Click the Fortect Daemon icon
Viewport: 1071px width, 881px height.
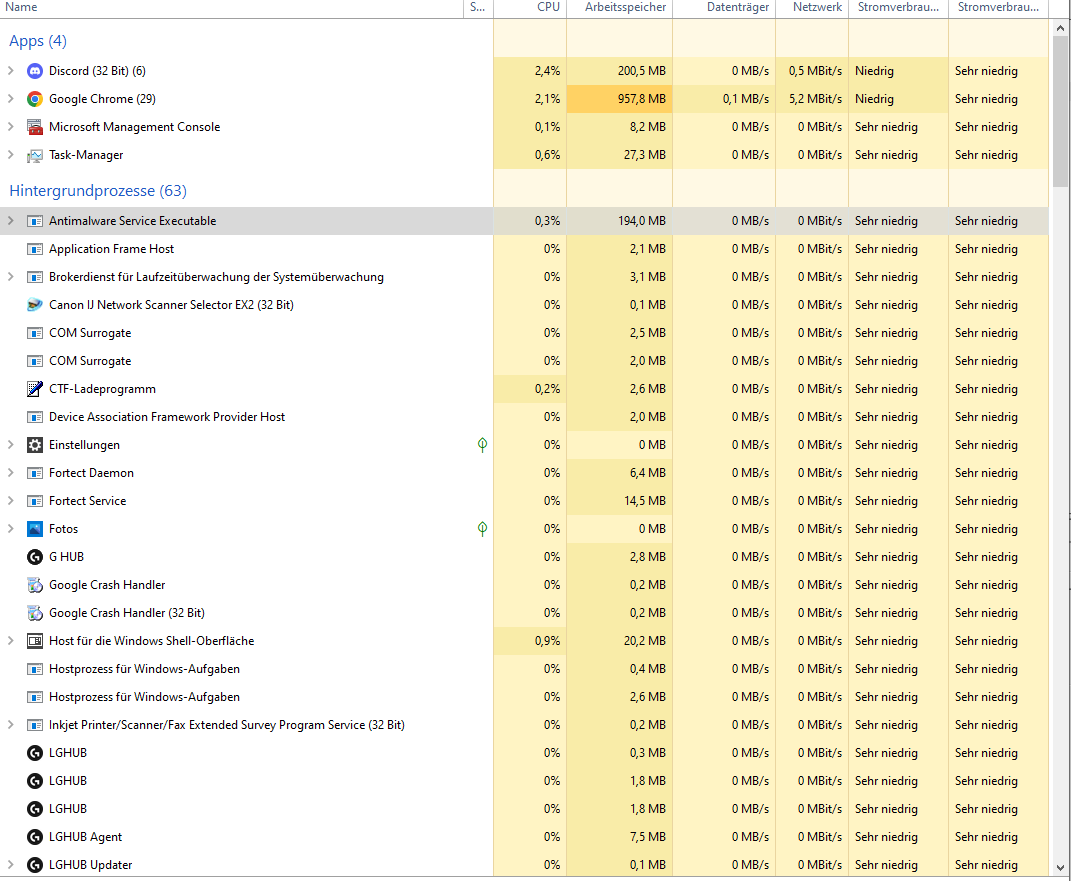tap(34, 473)
